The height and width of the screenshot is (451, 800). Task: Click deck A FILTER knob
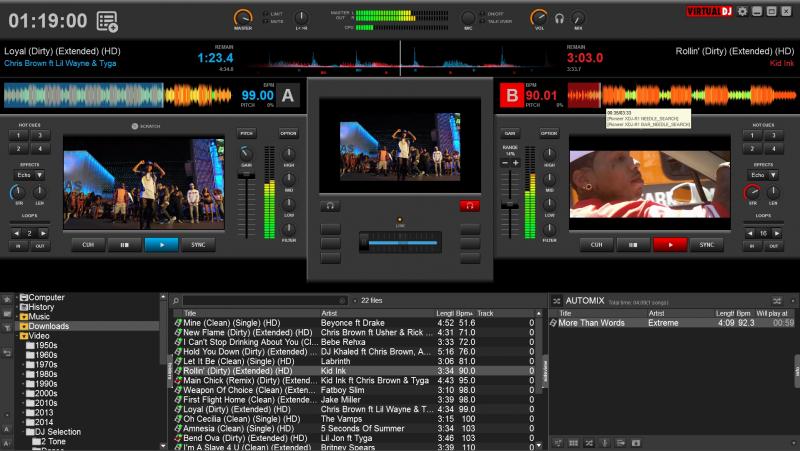(289, 229)
